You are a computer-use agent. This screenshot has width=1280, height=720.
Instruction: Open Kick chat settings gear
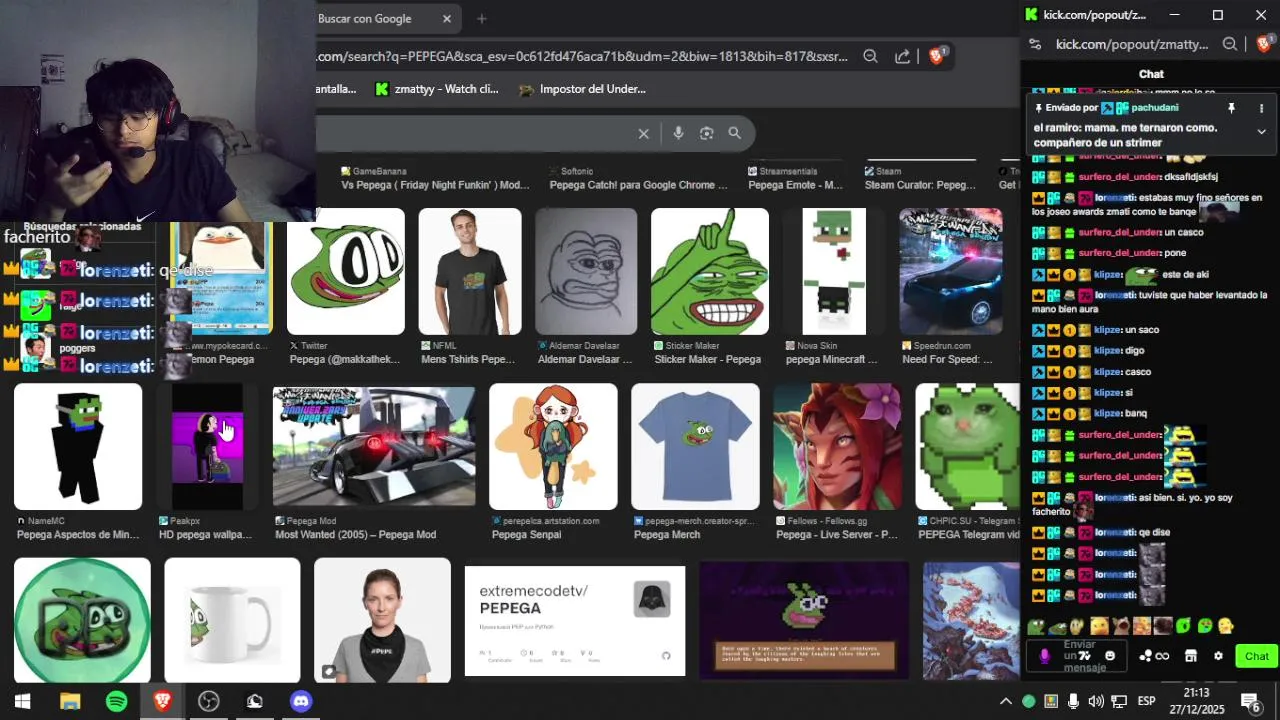click(1218, 656)
